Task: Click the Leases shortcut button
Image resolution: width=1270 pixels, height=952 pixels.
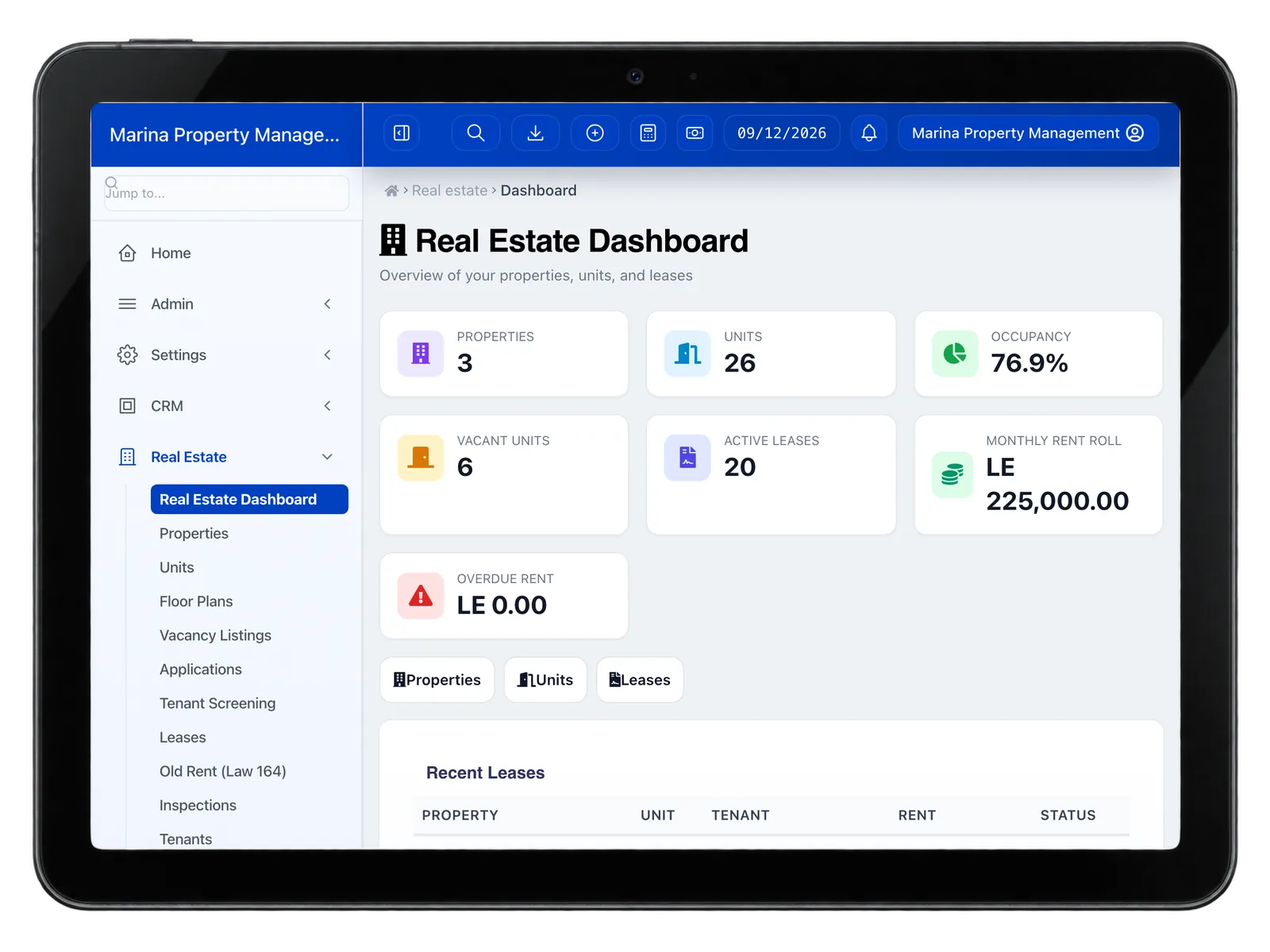Action: [640, 680]
